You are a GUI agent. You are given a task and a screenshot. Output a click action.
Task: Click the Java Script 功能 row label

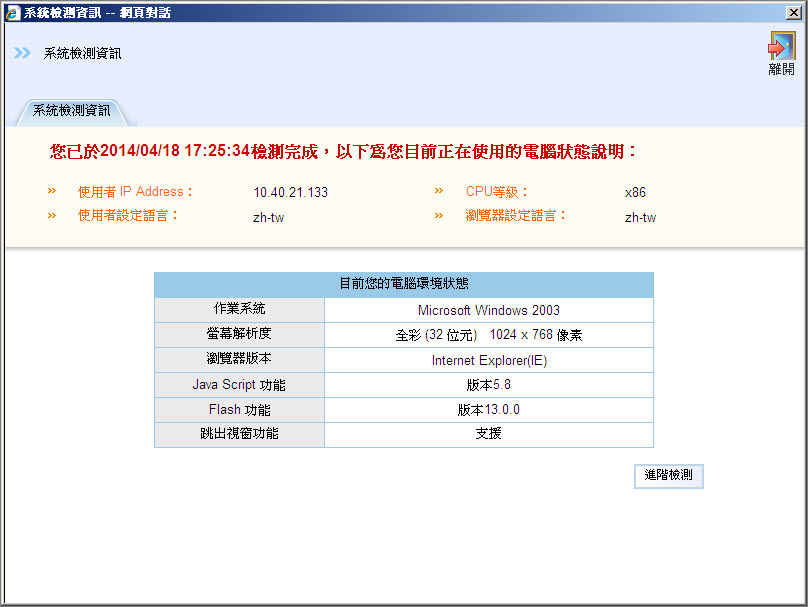(x=240, y=385)
